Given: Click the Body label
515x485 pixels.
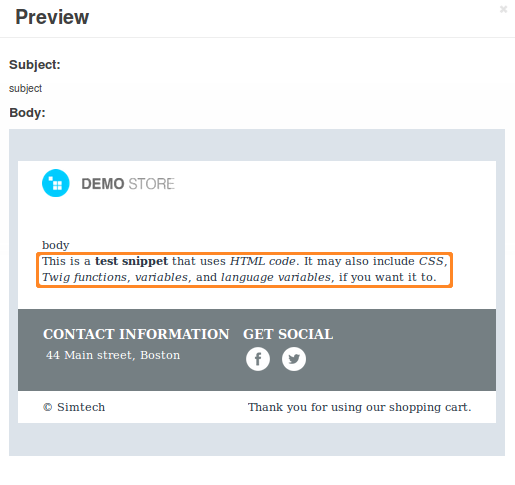Looking at the screenshot, I should tap(27, 113).
